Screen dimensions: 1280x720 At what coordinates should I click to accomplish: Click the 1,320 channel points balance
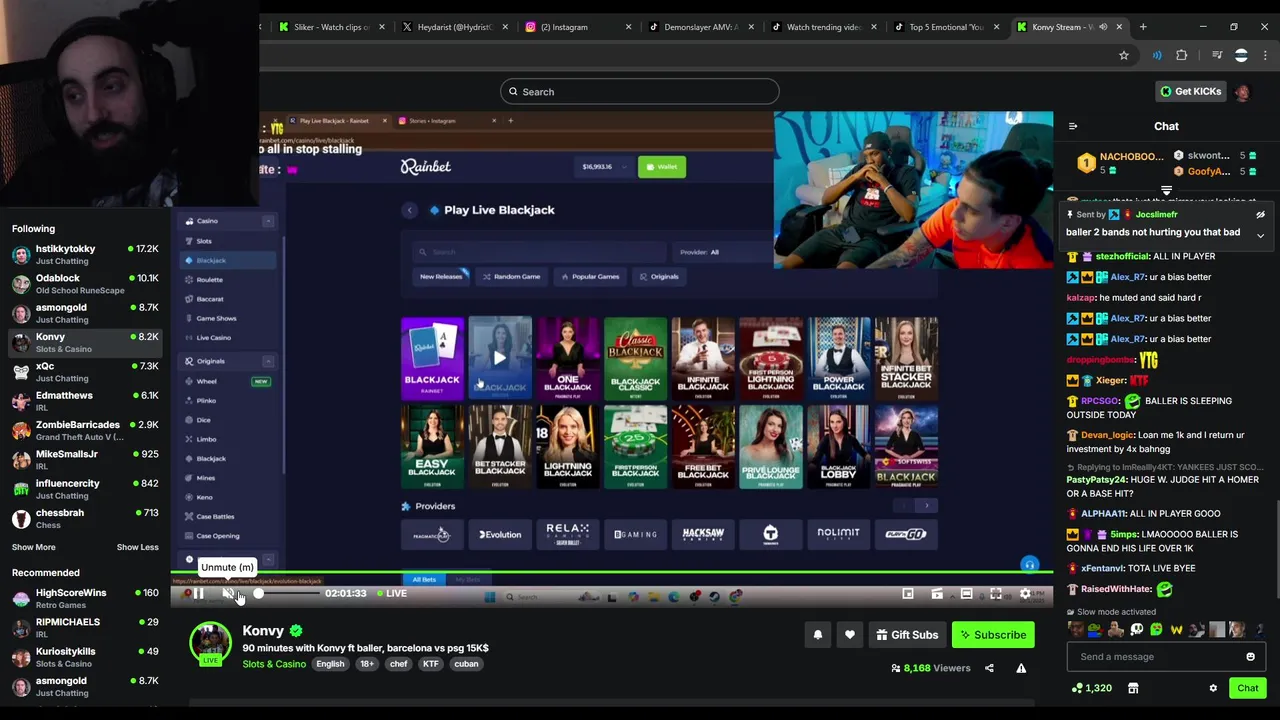1091,688
